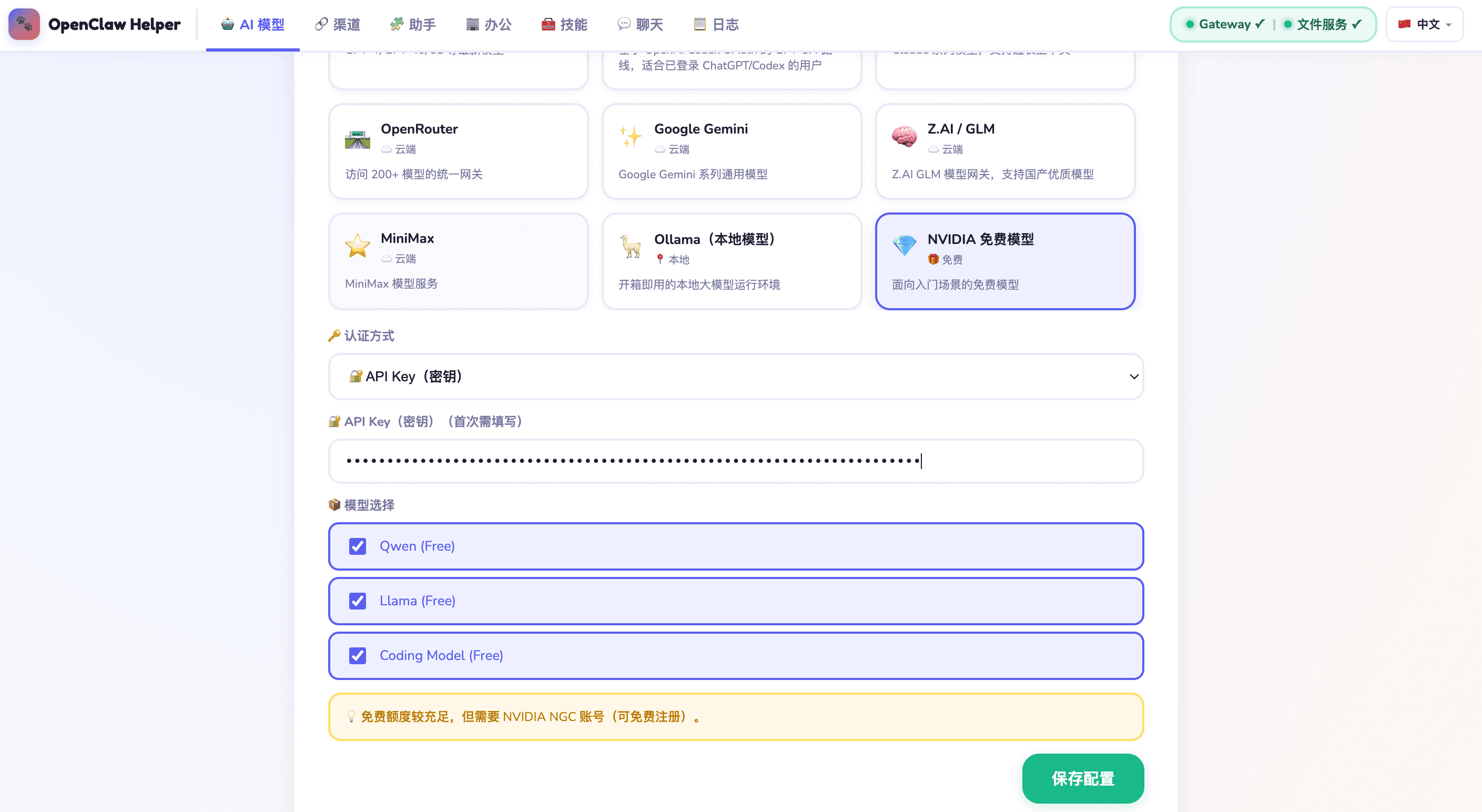Select the OpenRouter highway icon card
The height and width of the screenshot is (812, 1482).
coord(357,139)
